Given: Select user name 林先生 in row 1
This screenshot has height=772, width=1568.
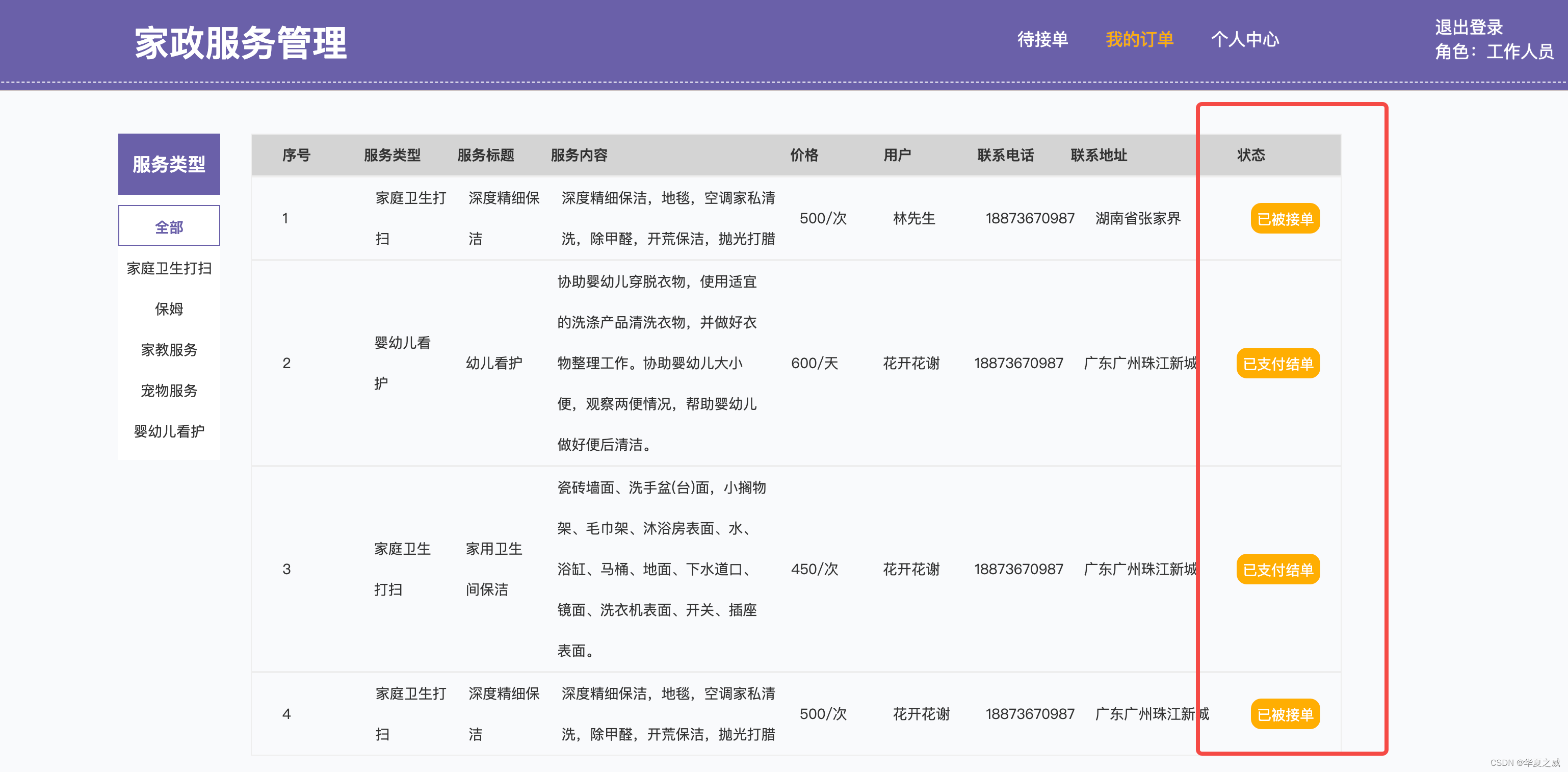Looking at the screenshot, I should 913,218.
